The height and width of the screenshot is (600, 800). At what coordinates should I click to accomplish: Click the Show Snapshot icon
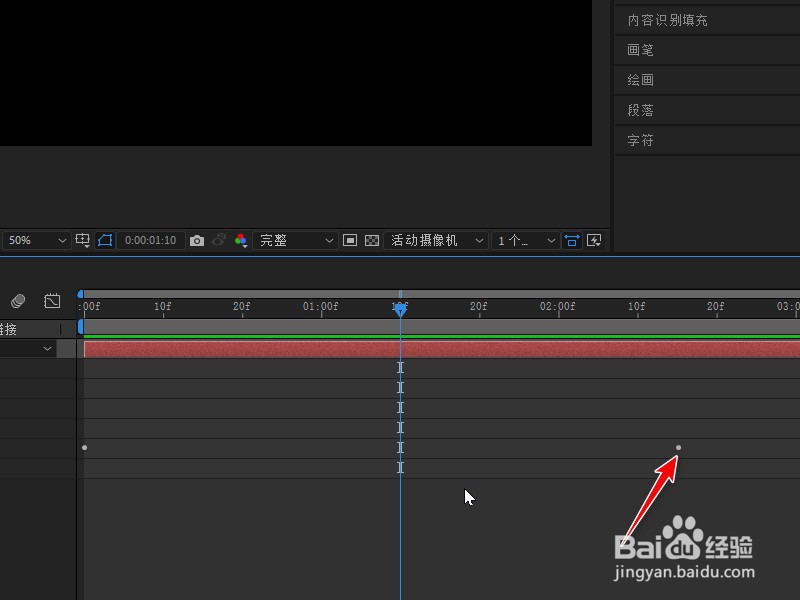219,240
